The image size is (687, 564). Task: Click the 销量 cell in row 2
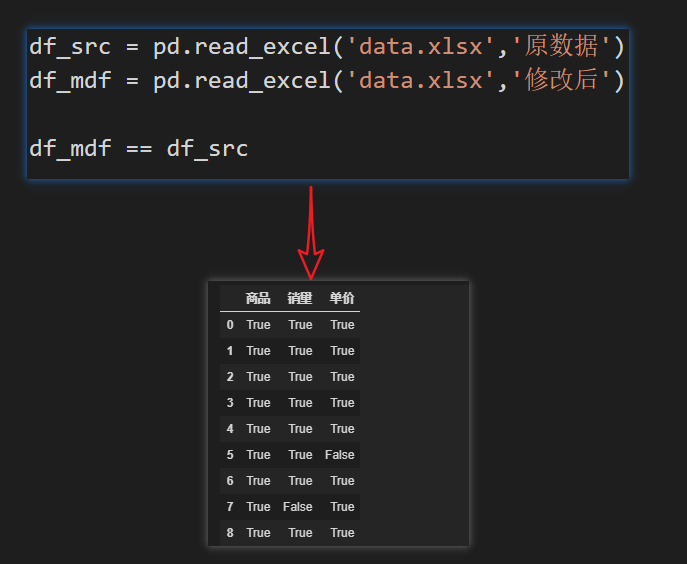point(300,377)
